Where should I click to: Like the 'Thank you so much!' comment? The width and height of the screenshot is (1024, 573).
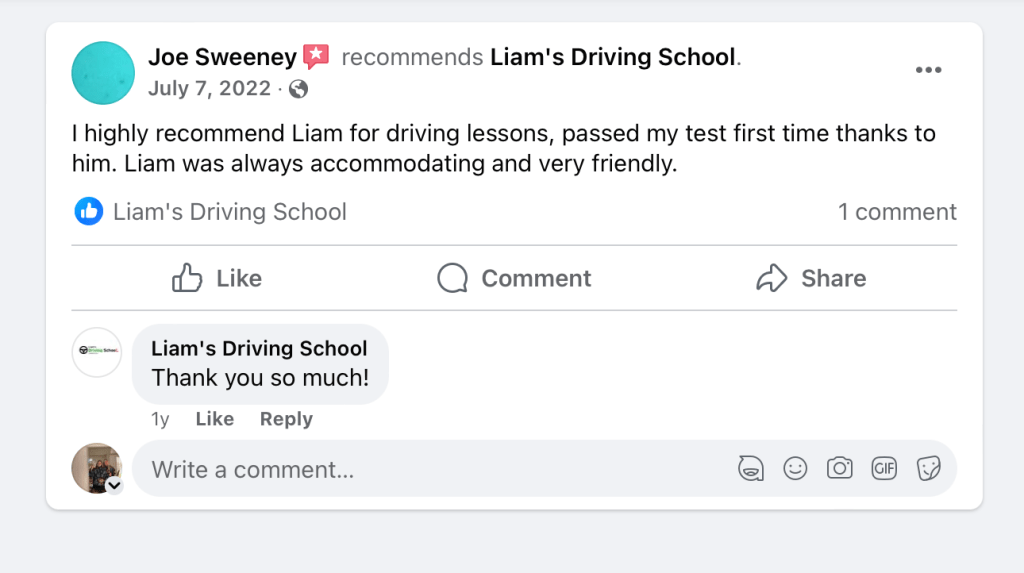tap(214, 419)
